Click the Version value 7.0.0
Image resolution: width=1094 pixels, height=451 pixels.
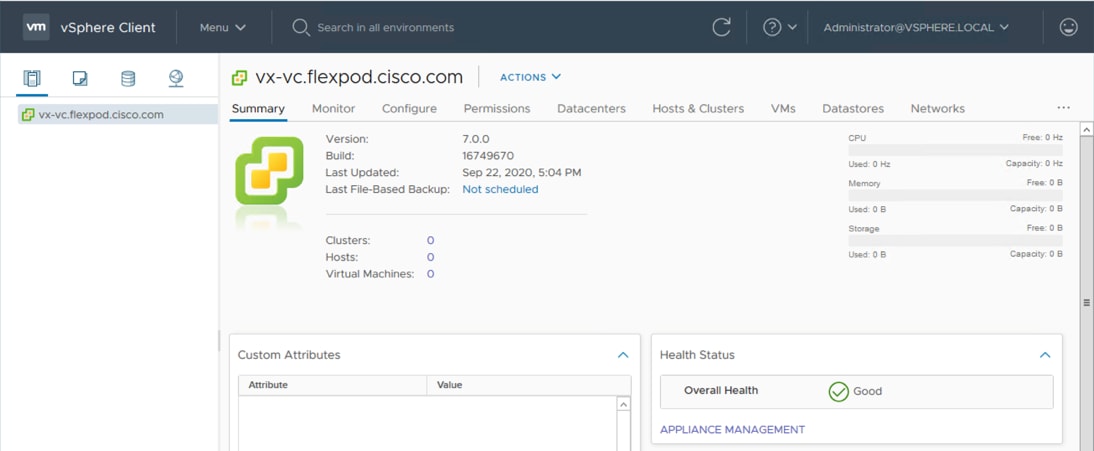click(476, 139)
